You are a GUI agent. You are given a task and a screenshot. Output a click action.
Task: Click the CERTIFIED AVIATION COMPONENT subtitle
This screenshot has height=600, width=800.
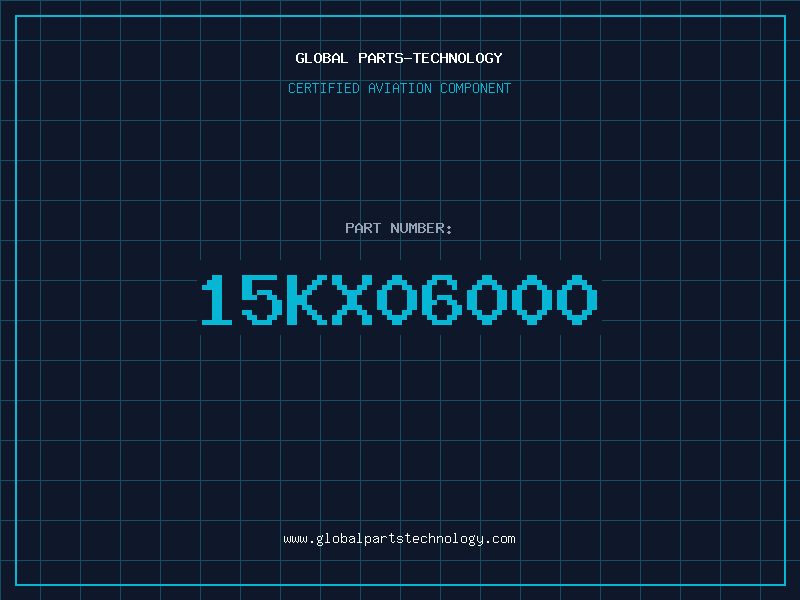[x=399, y=88]
